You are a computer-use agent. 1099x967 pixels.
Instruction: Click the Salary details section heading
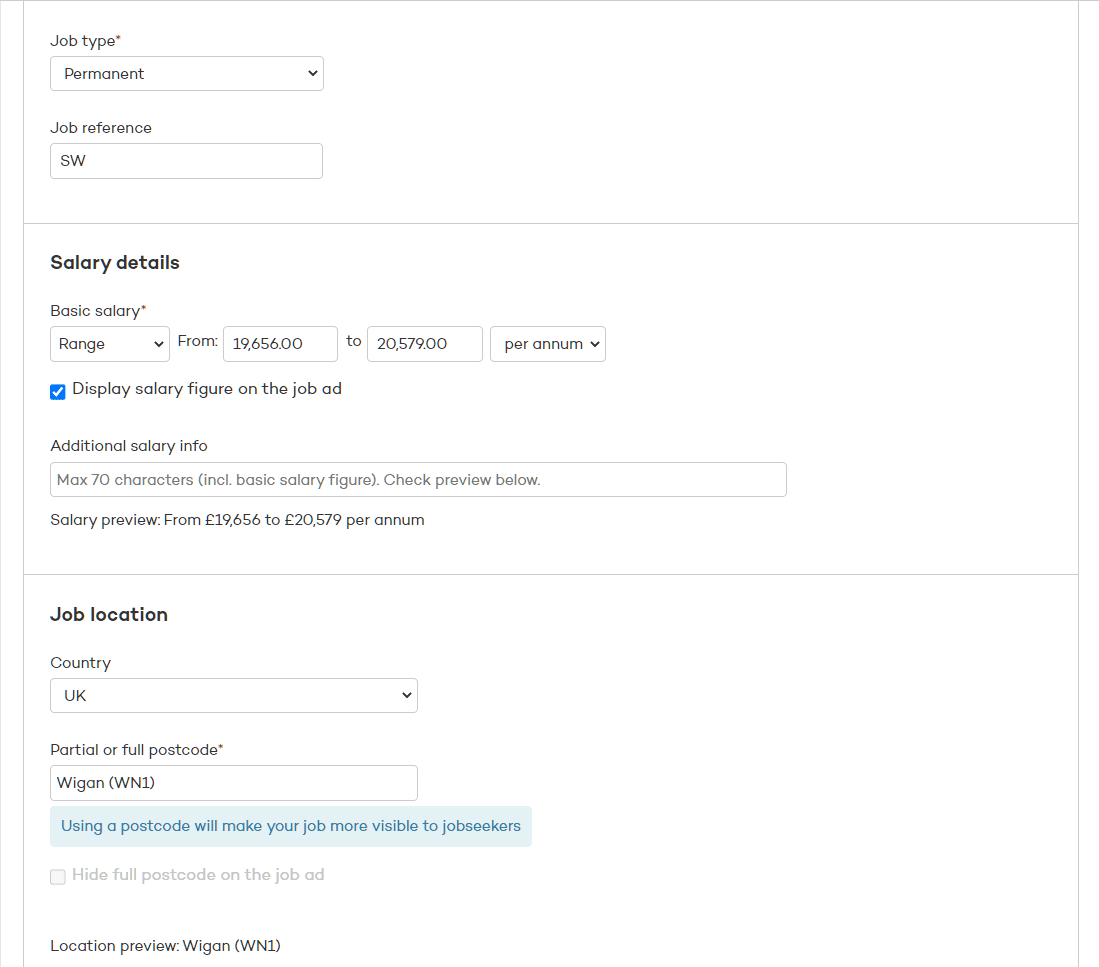tap(115, 263)
